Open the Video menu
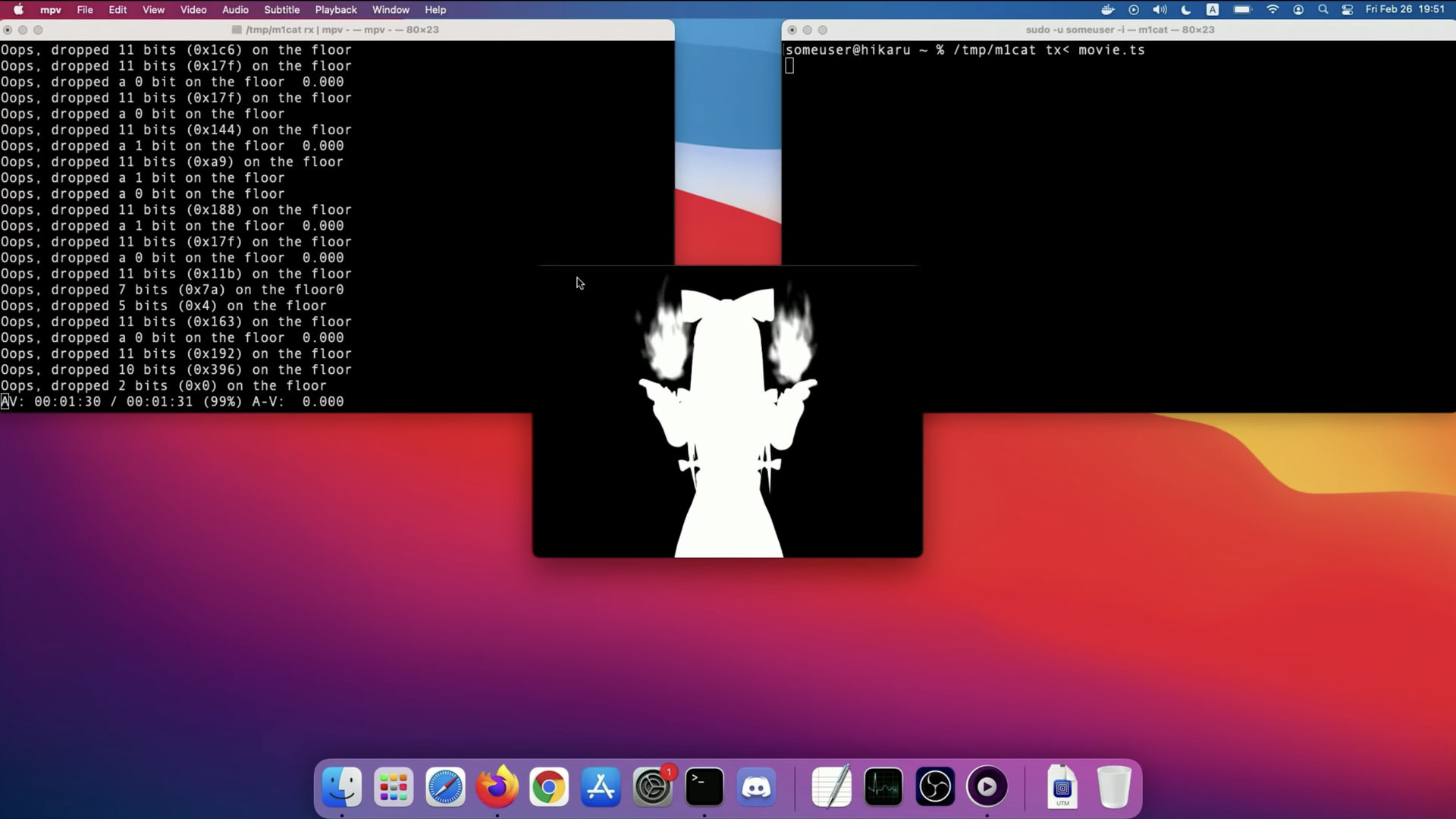The image size is (1456, 819). click(193, 10)
